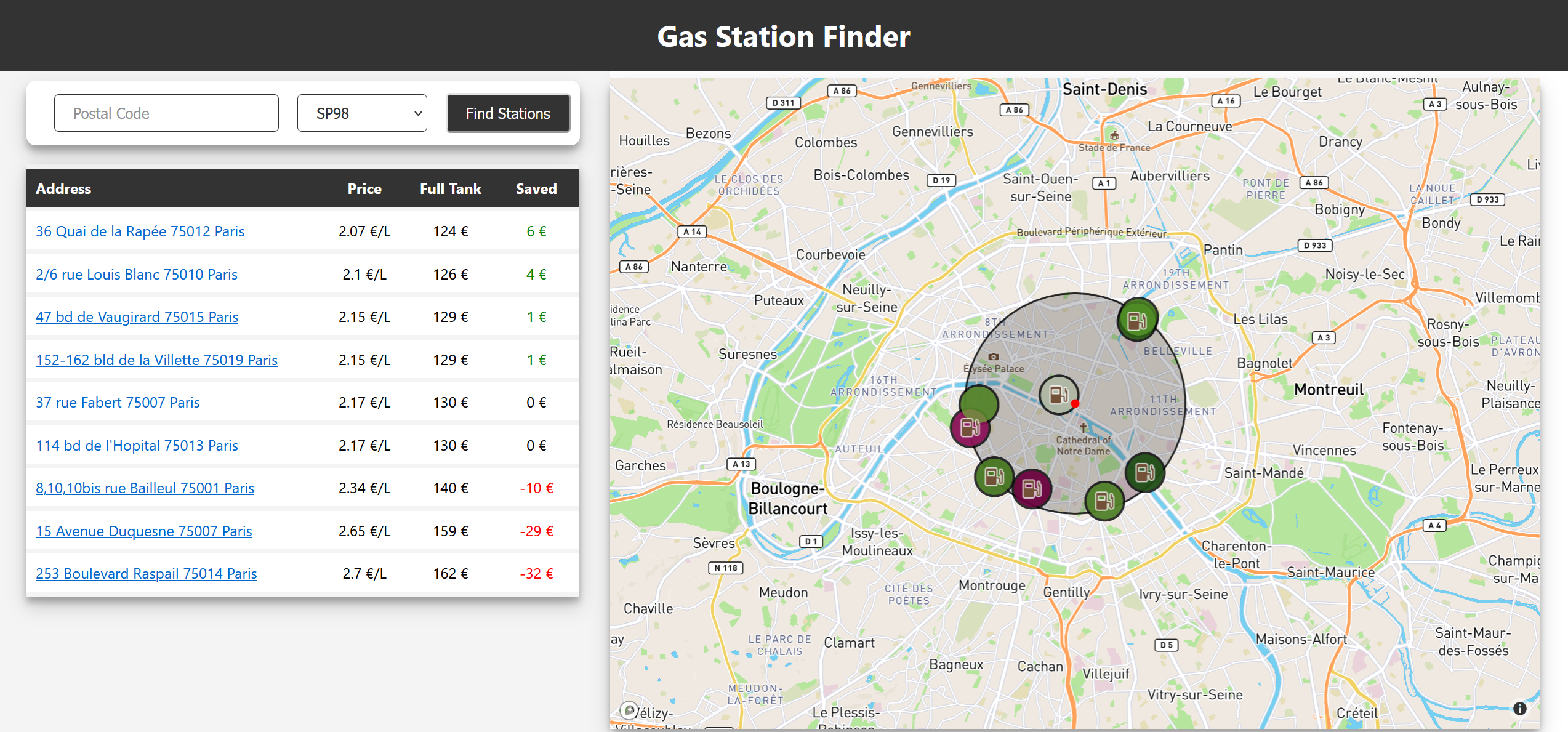Select the 15 Avenue Duquesne address

(143, 531)
